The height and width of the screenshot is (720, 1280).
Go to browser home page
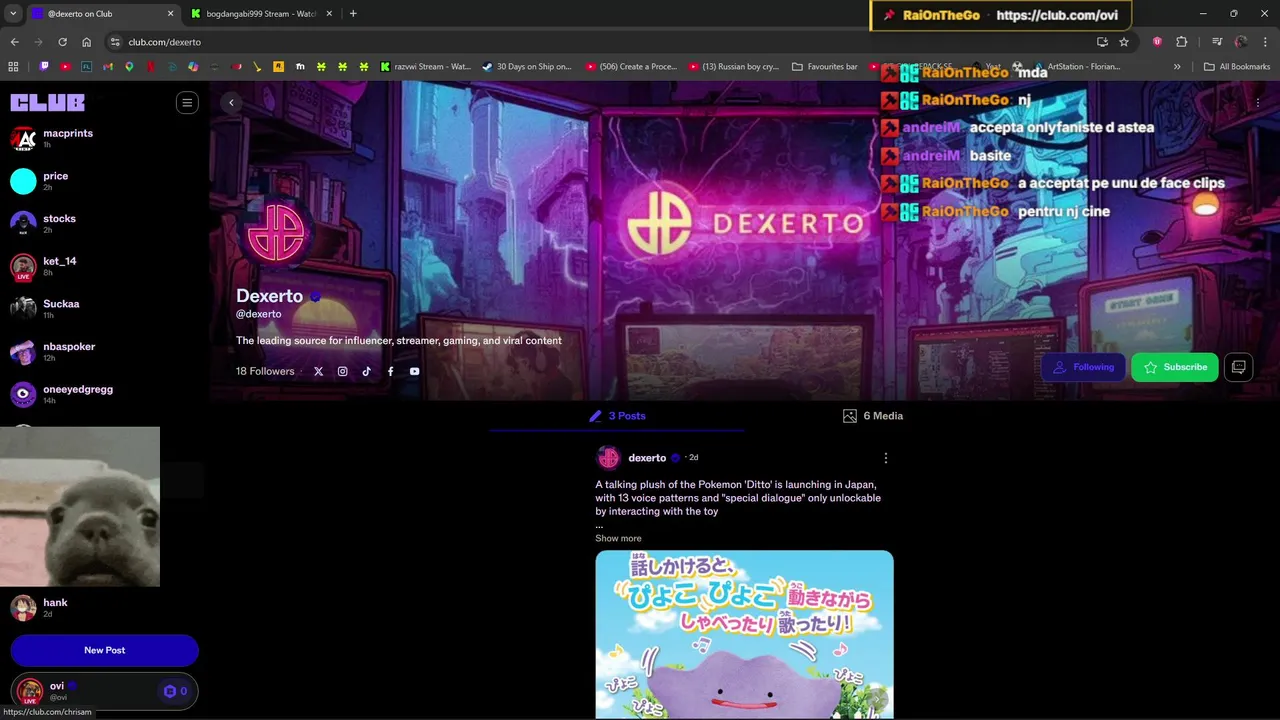click(x=86, y=42)
